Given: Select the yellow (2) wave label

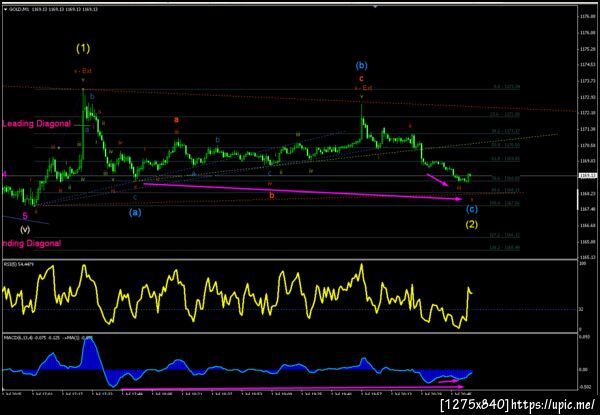Looking at the screenshot, I should pyautogui.click(x=471, y=225).
